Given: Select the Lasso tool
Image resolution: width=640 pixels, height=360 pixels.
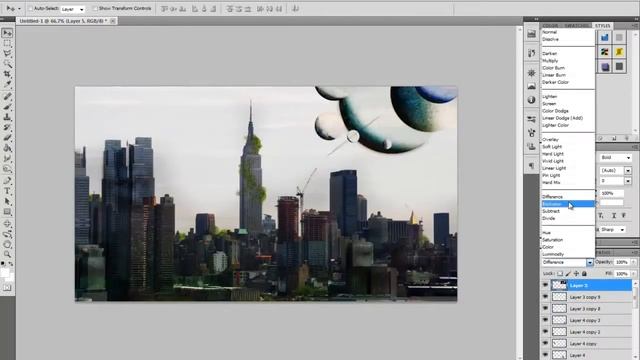Looking at the screenshot, I should coord(7,53).
